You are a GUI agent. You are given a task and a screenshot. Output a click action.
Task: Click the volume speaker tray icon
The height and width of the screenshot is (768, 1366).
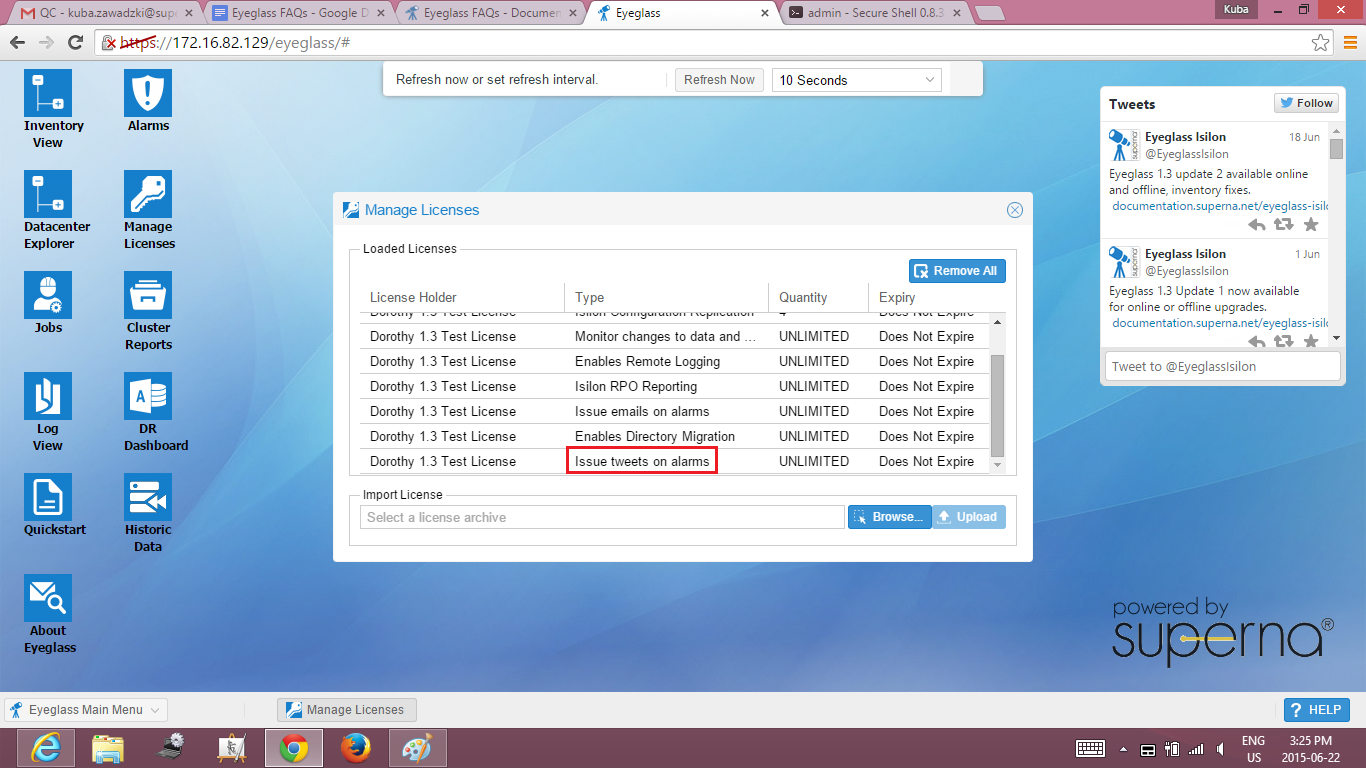click(1219, 748)
